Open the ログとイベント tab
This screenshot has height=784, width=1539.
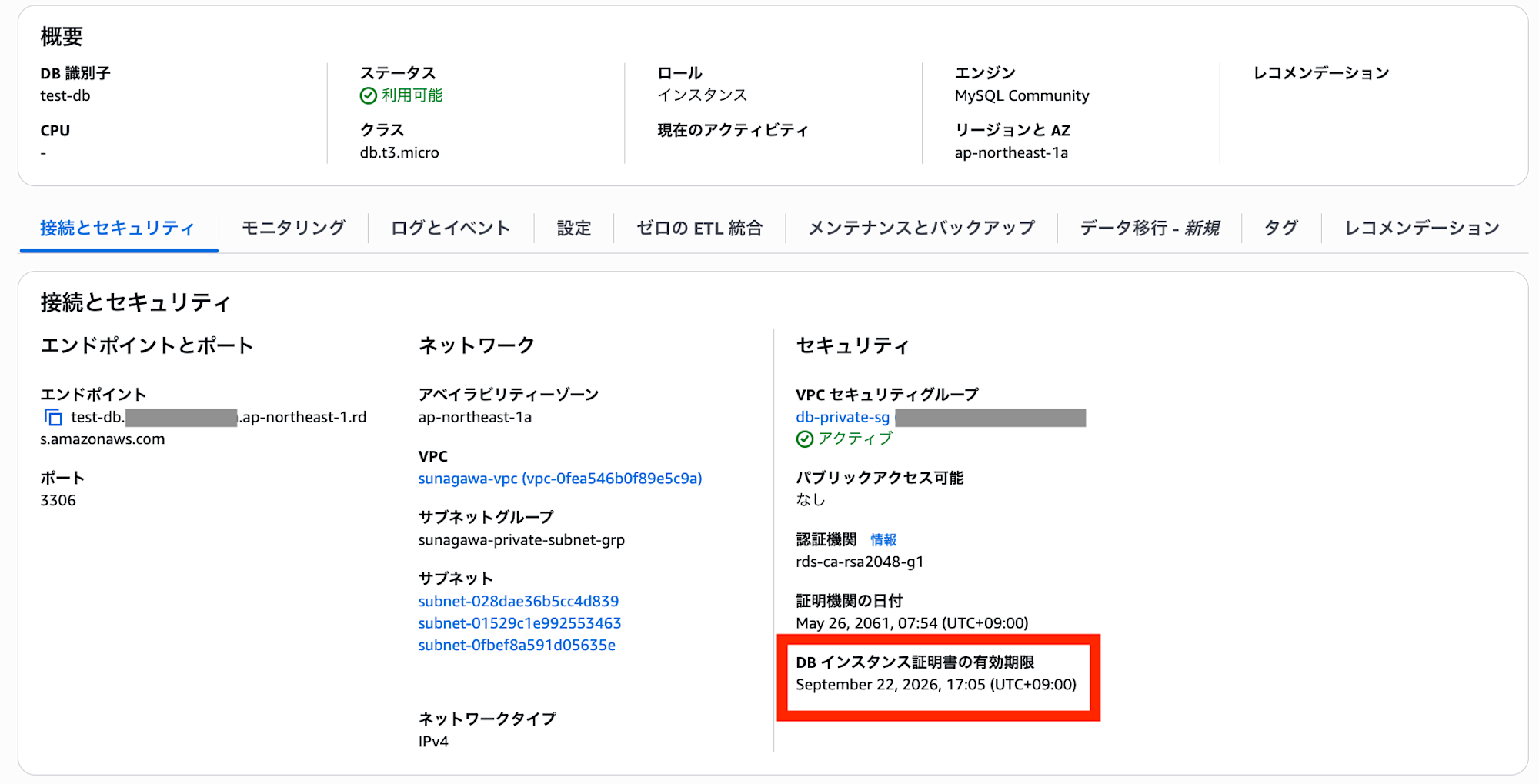[x=451, y=229]
